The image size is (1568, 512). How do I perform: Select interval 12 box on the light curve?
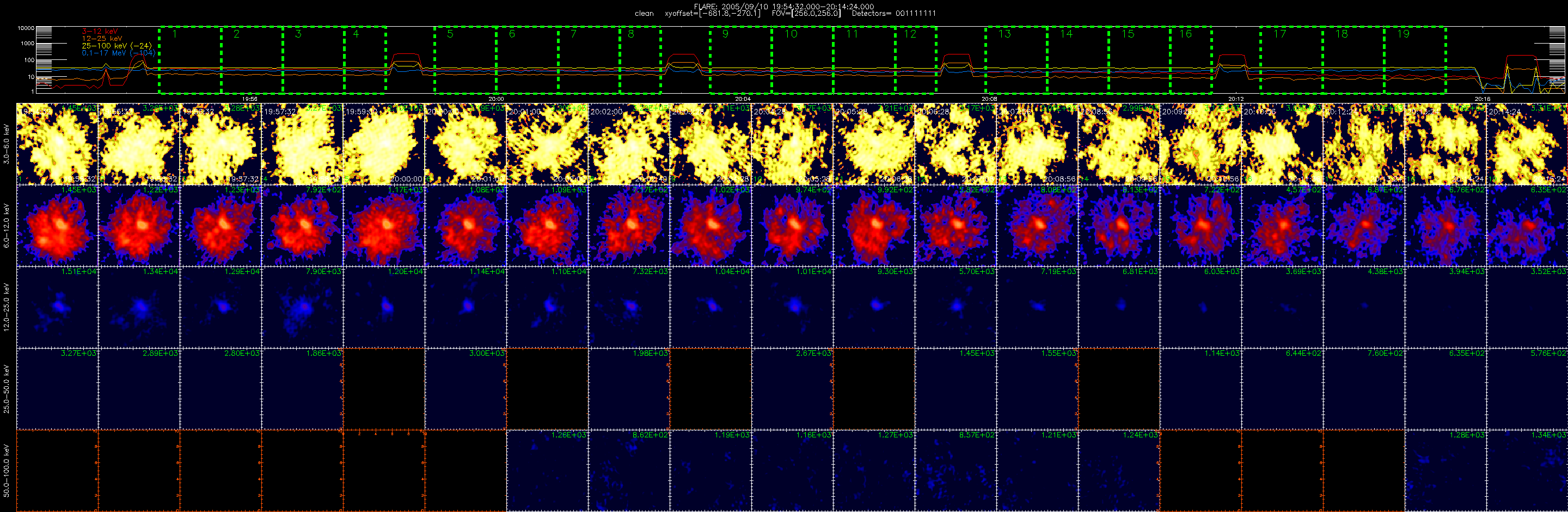coord(915,60)
